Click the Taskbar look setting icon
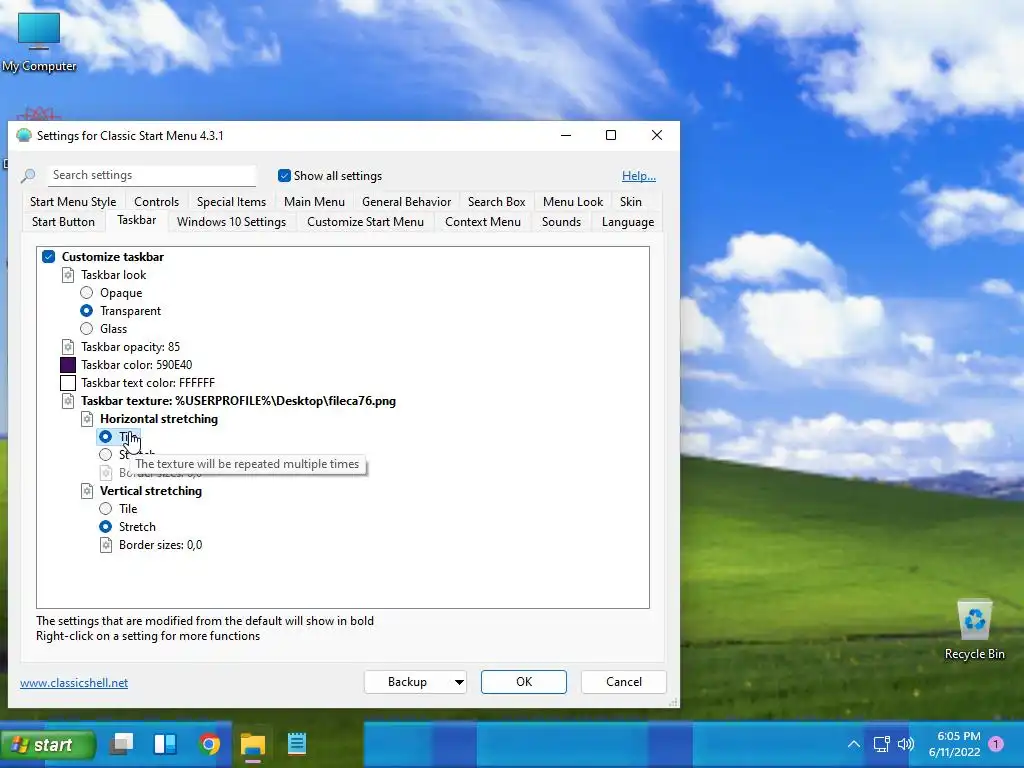This screenshot has height=768, width=1024. coord(68,275)
